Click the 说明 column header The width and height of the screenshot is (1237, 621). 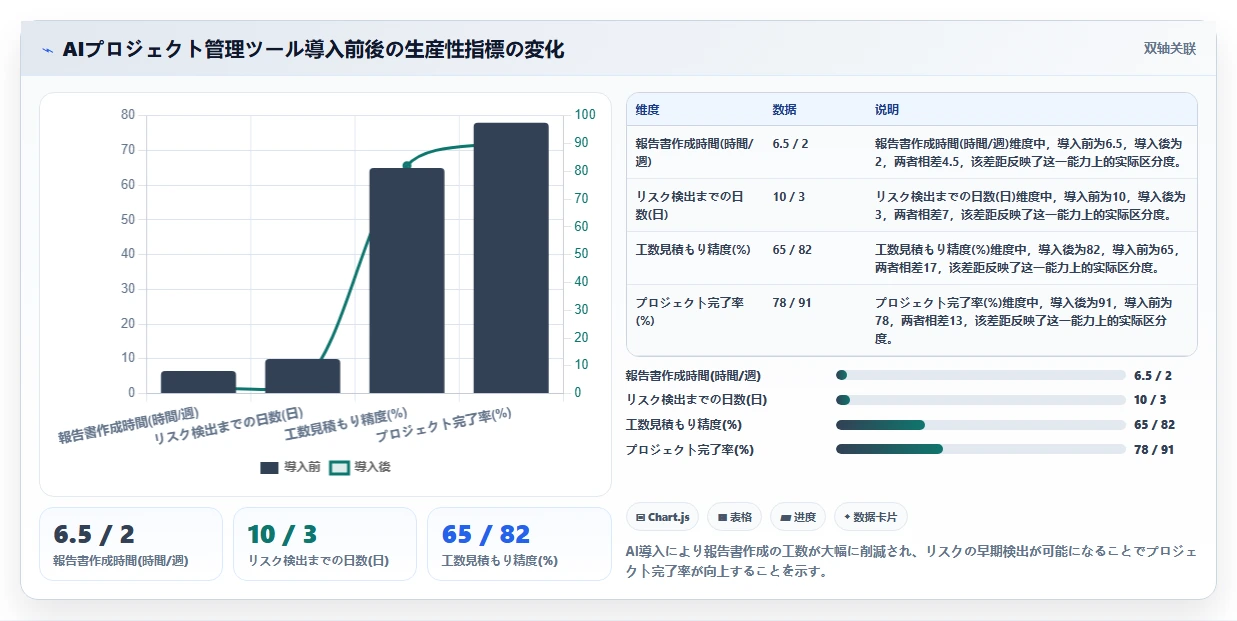click(x=887, y=109)
